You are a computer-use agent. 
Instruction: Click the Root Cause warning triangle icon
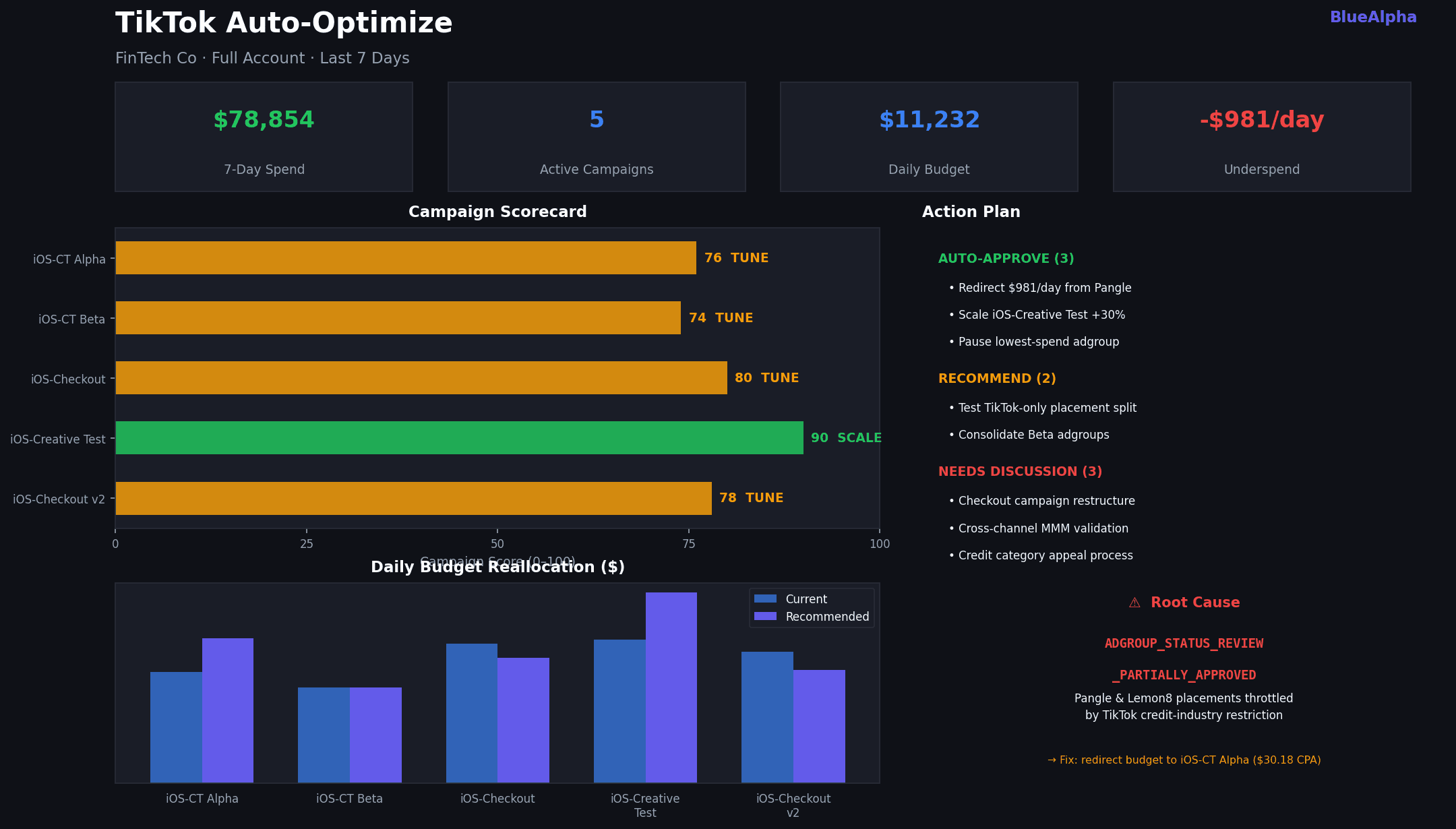point(1134,603)
